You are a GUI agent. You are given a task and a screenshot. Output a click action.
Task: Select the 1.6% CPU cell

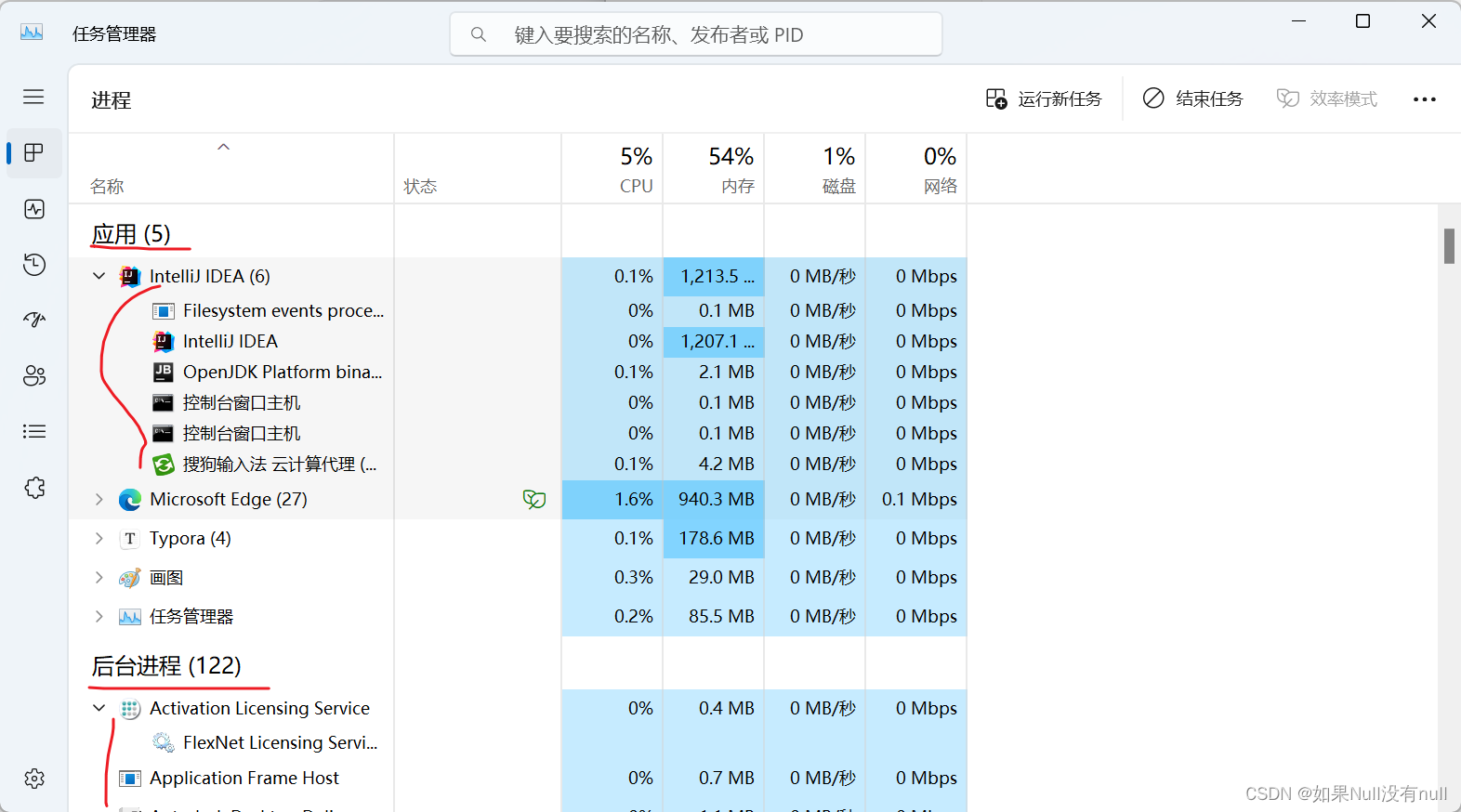(612, 499)
